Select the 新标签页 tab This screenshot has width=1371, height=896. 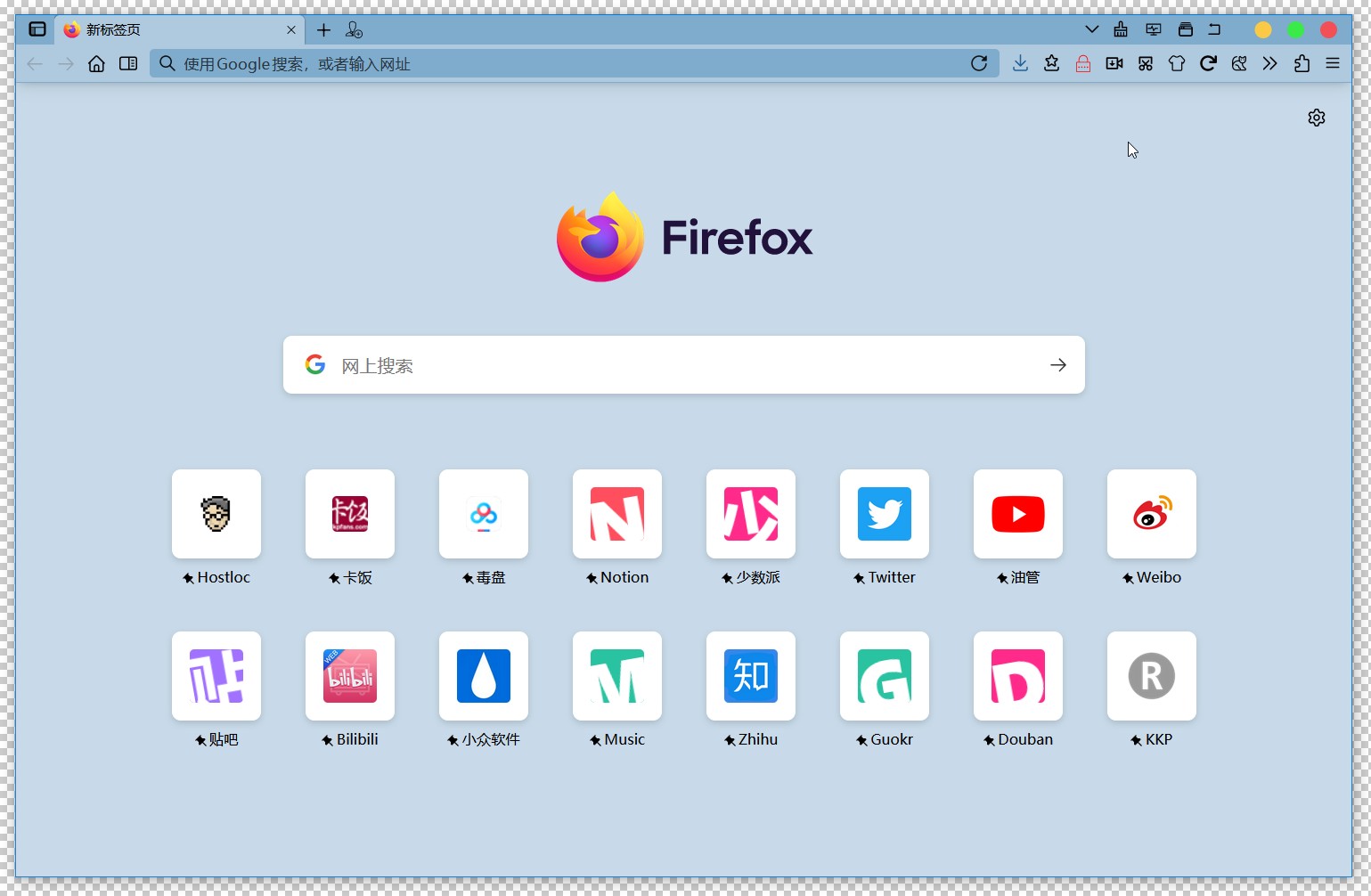(x=179, y=29)
